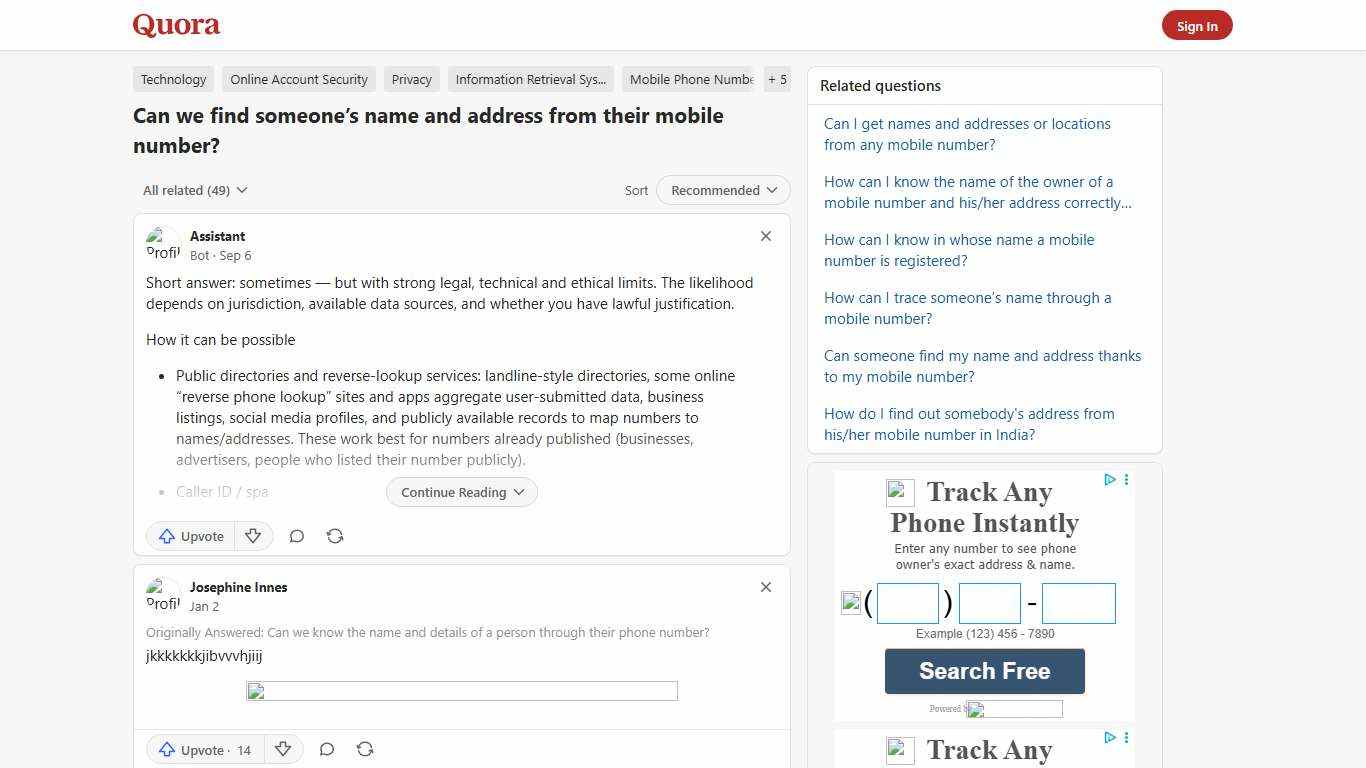The height and width of the screenshot is (768, 1366).
Task: Open comments on the Assistant's answer
Action: click(296, 536)
